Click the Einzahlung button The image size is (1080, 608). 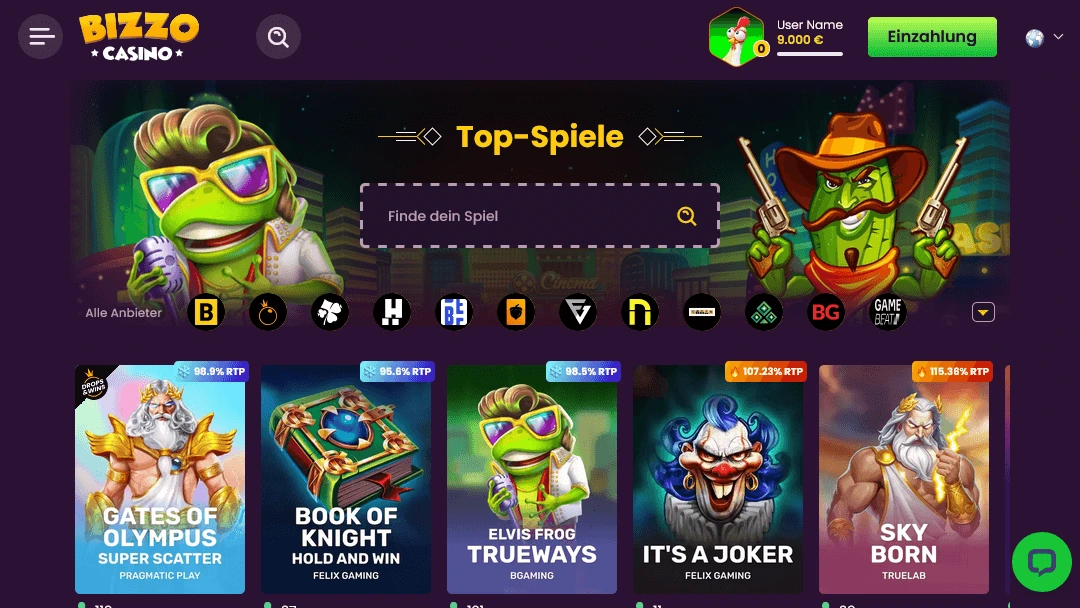tap(932, 36)
